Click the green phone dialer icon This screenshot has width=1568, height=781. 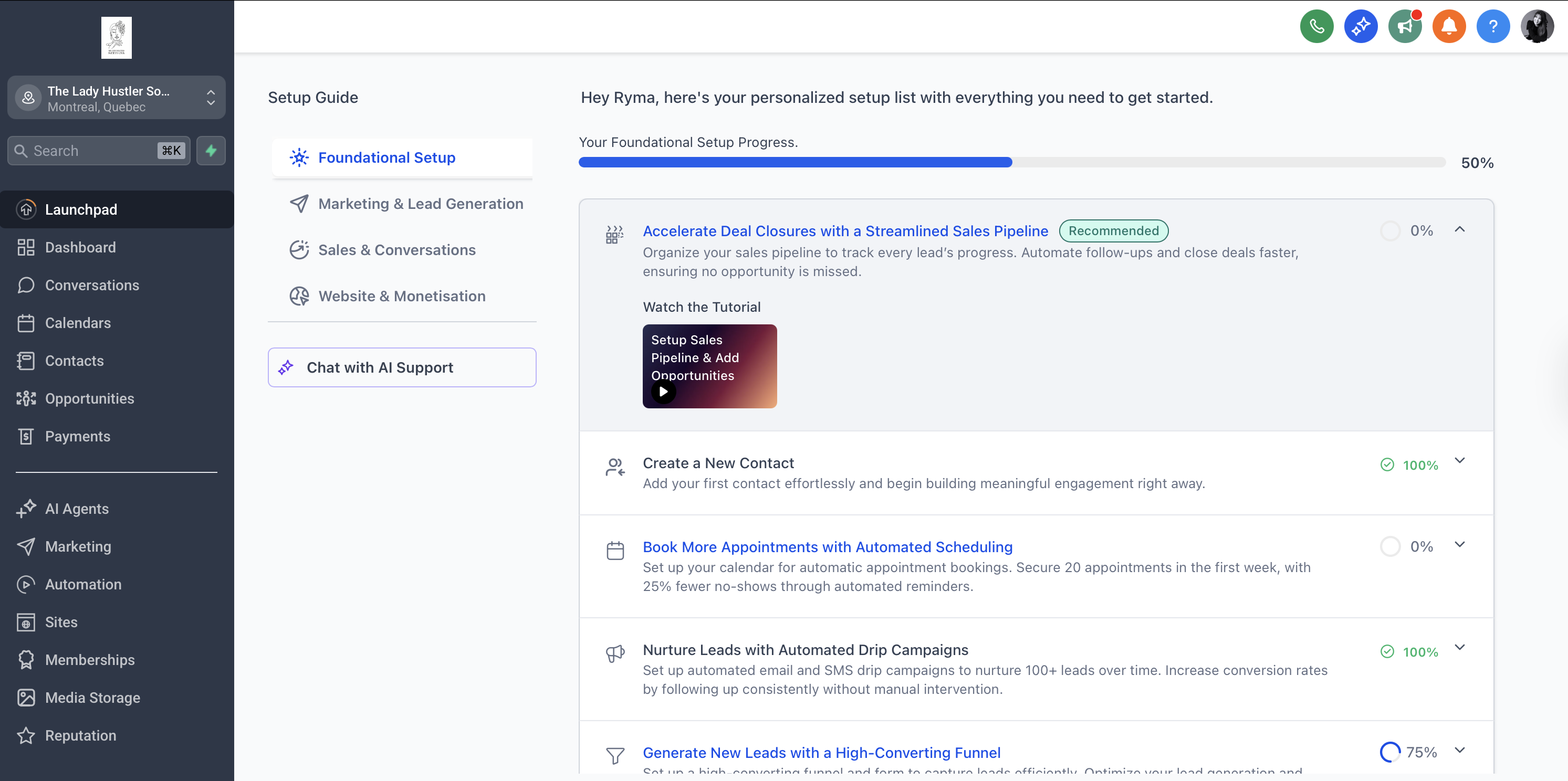tap(1316, 26)
